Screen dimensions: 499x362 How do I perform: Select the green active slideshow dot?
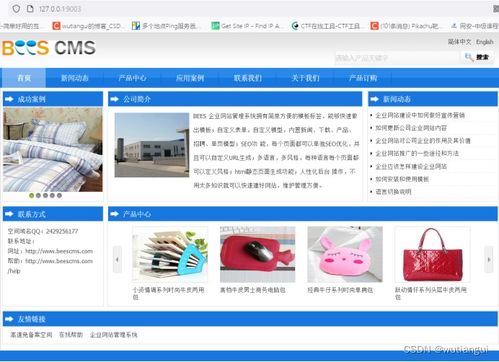[x=31, y=196]
